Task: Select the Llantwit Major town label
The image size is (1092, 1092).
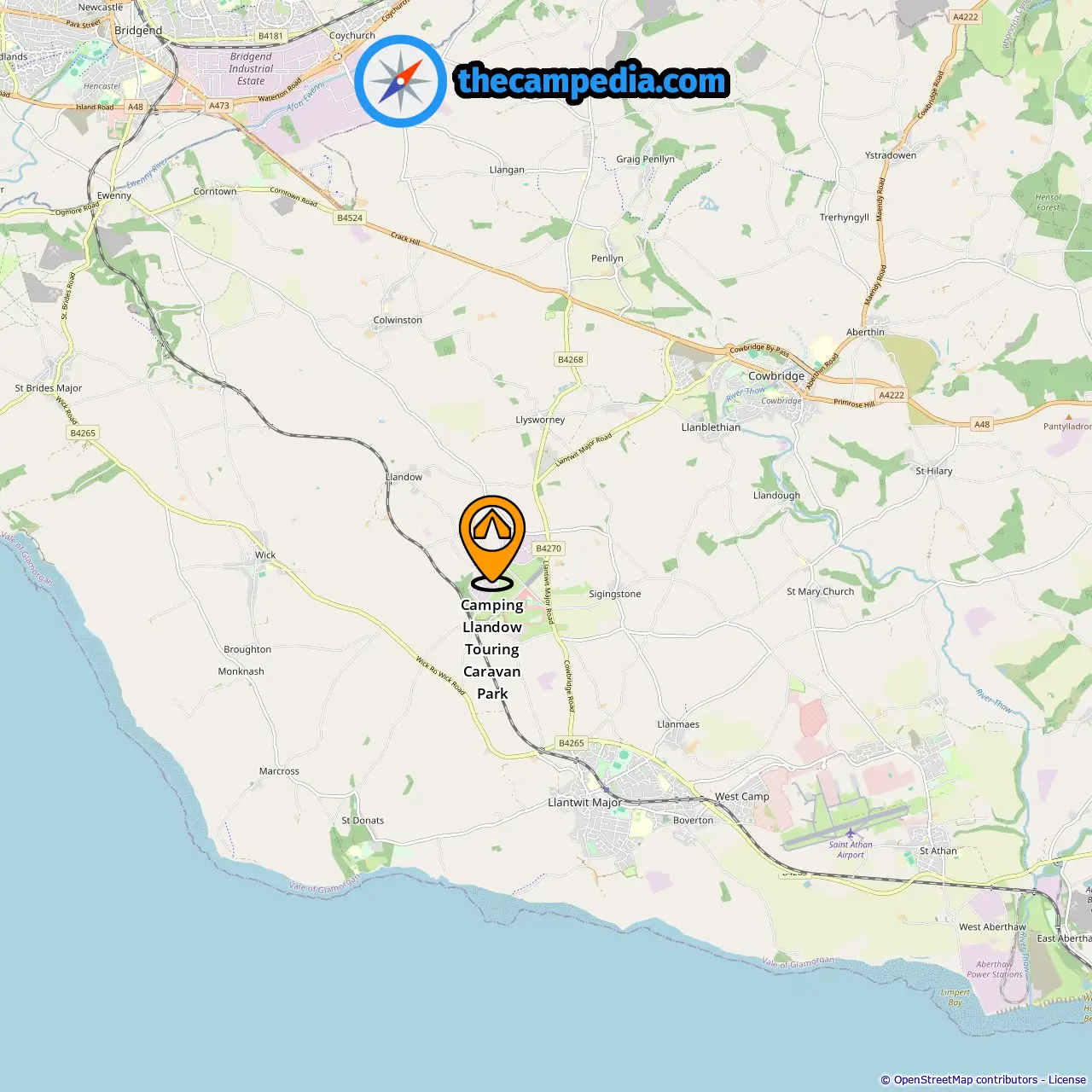Action: pos(584,803)
